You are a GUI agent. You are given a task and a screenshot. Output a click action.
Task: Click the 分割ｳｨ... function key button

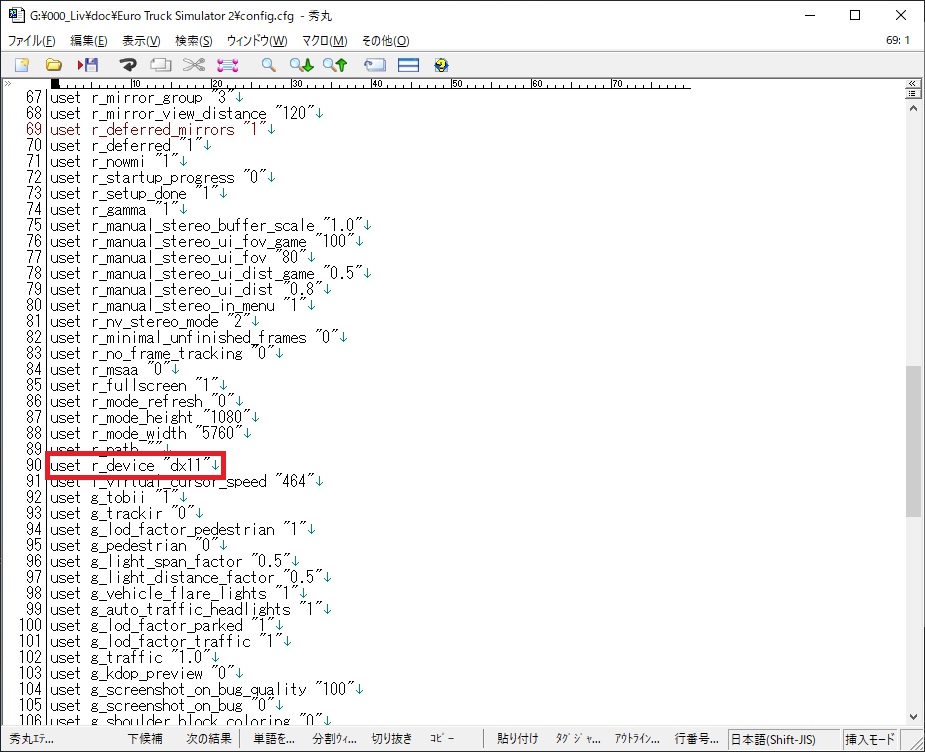click(334, 738)
